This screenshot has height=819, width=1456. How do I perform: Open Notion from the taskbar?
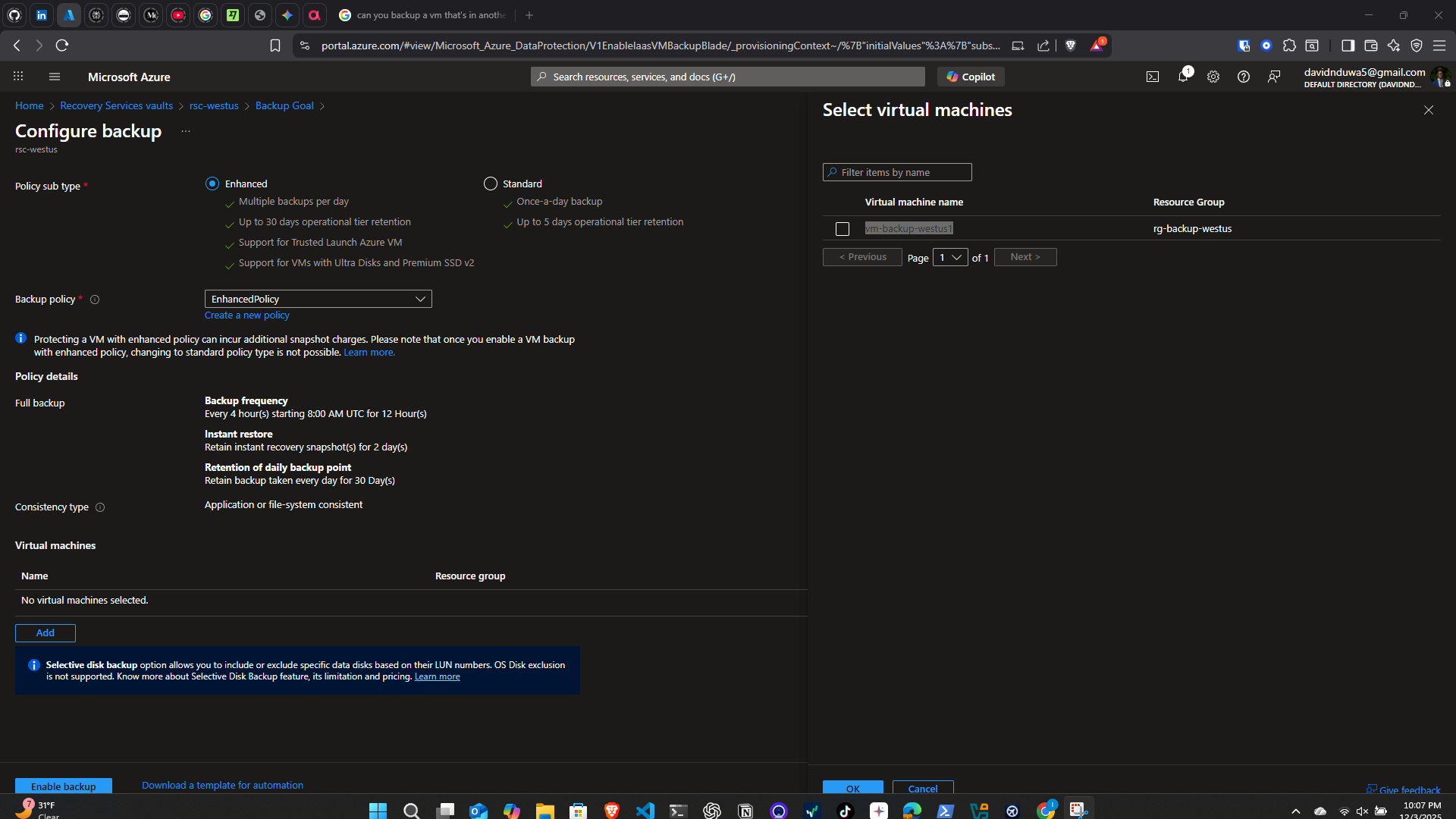click(x=745, y=811)
